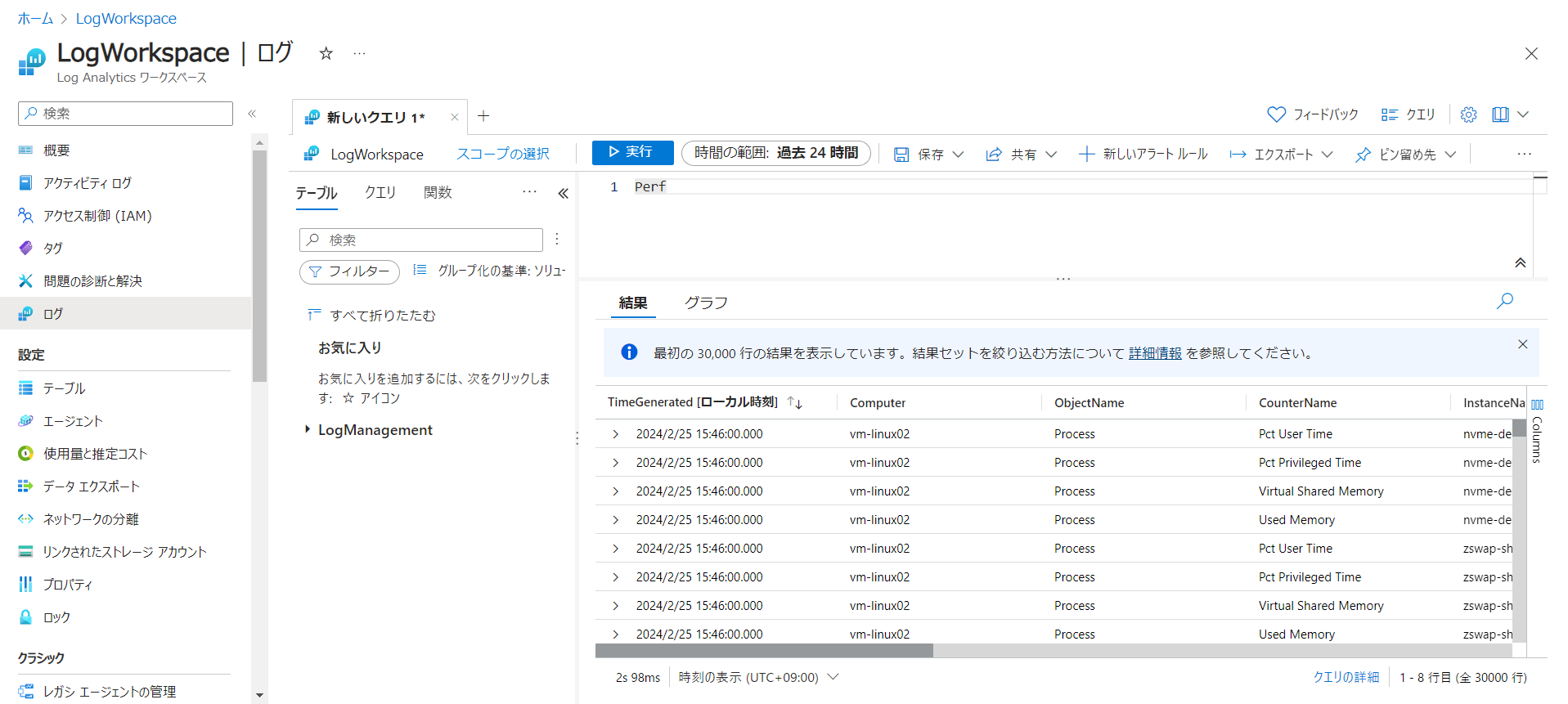1568x704 pixels.
Task: Open the vertical dots next to table search
Action: tap(557, 239)
